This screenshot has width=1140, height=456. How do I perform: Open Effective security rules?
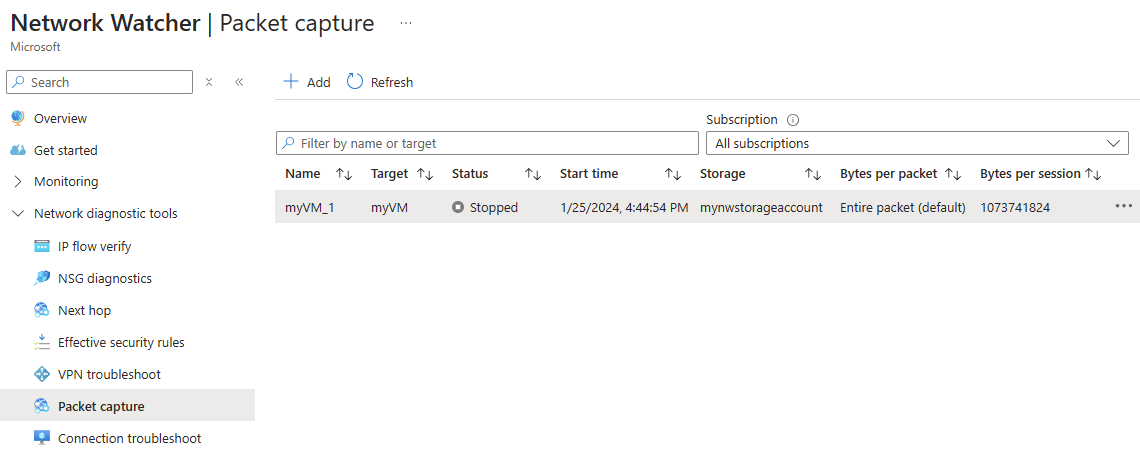pos(121,343)
